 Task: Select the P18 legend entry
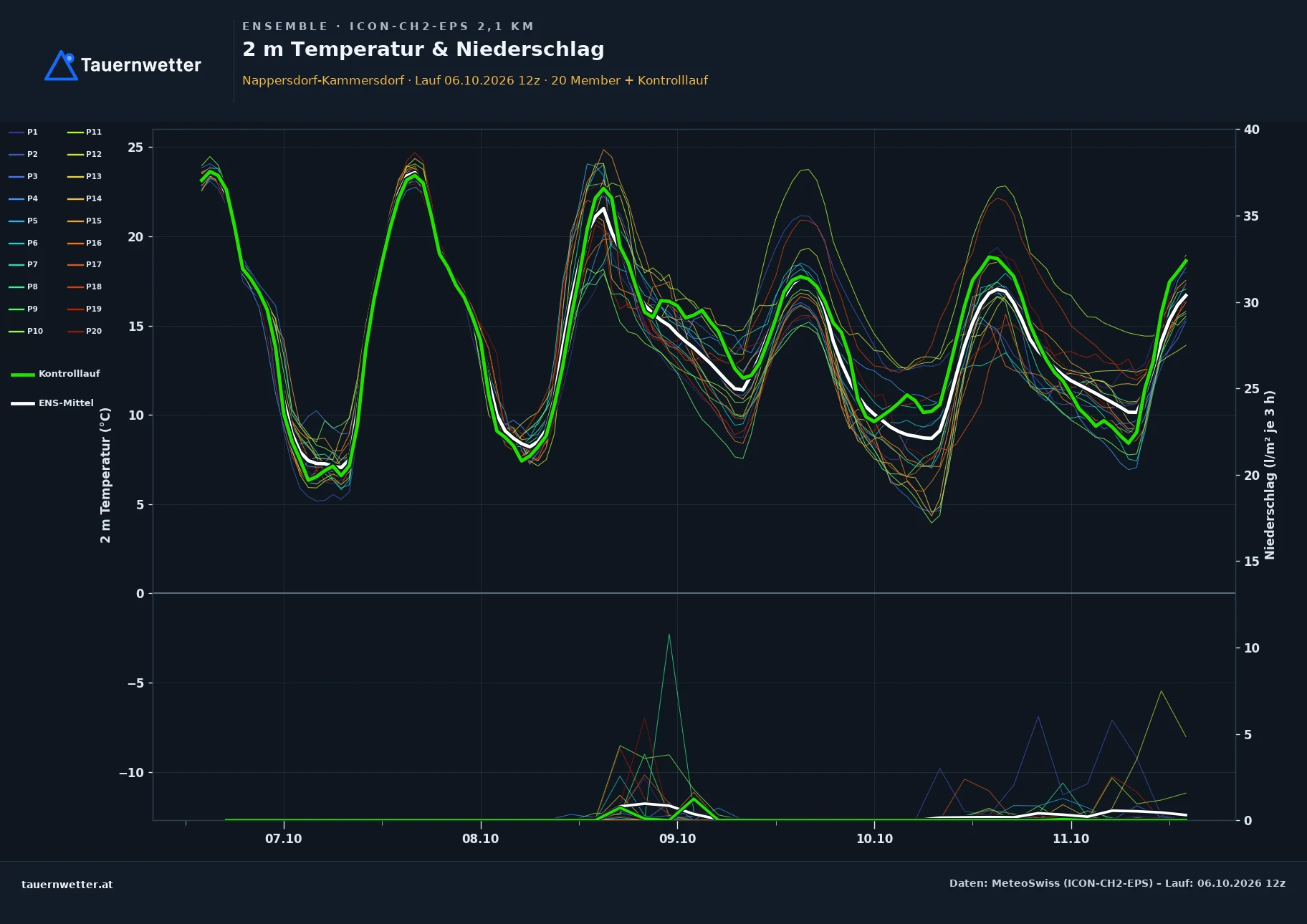[85, 287]
